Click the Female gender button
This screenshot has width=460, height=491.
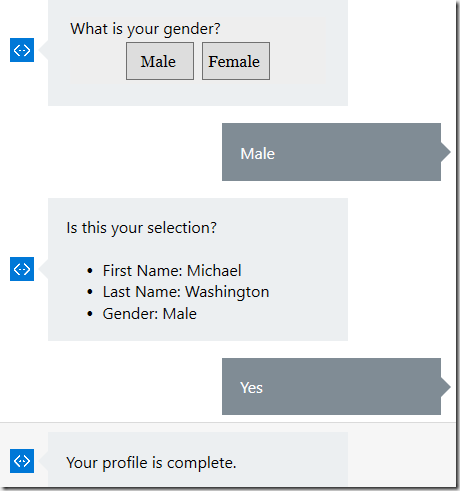[236, 61]
